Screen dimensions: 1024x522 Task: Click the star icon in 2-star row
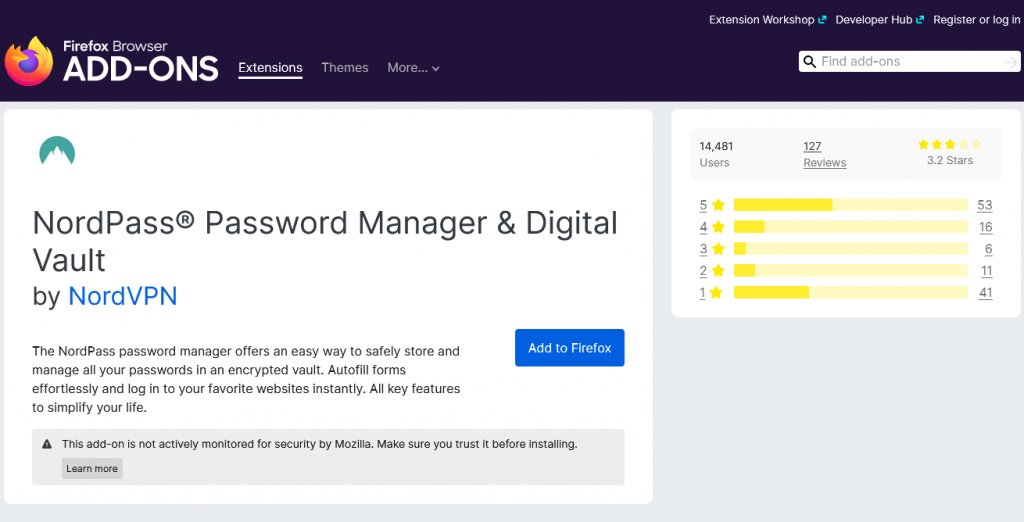pos(718,270)
